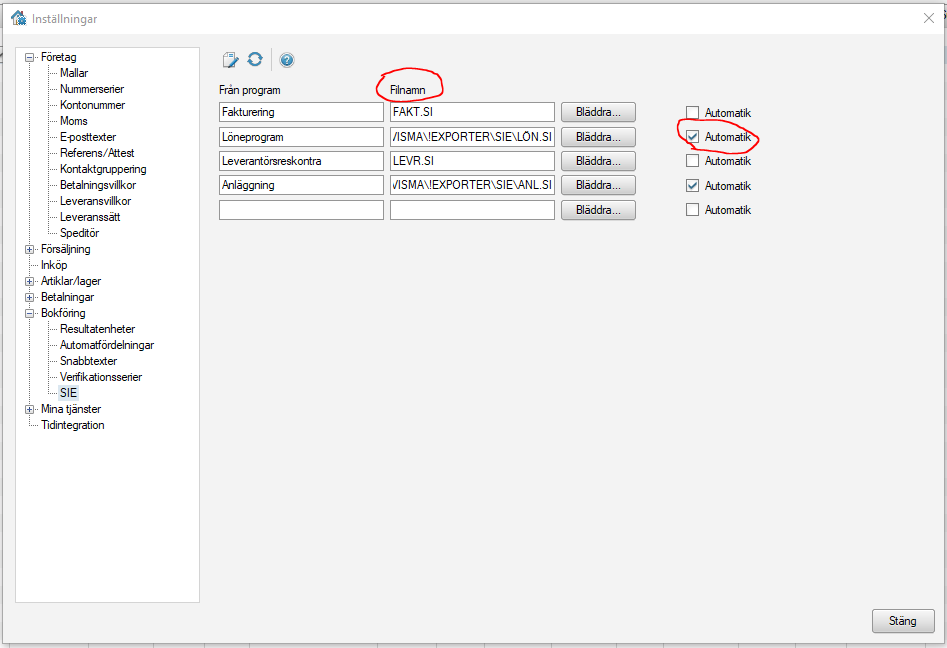Browse file for Anläggning row
The height and width of the screenshot is (648, 947).
pos(598,185)
